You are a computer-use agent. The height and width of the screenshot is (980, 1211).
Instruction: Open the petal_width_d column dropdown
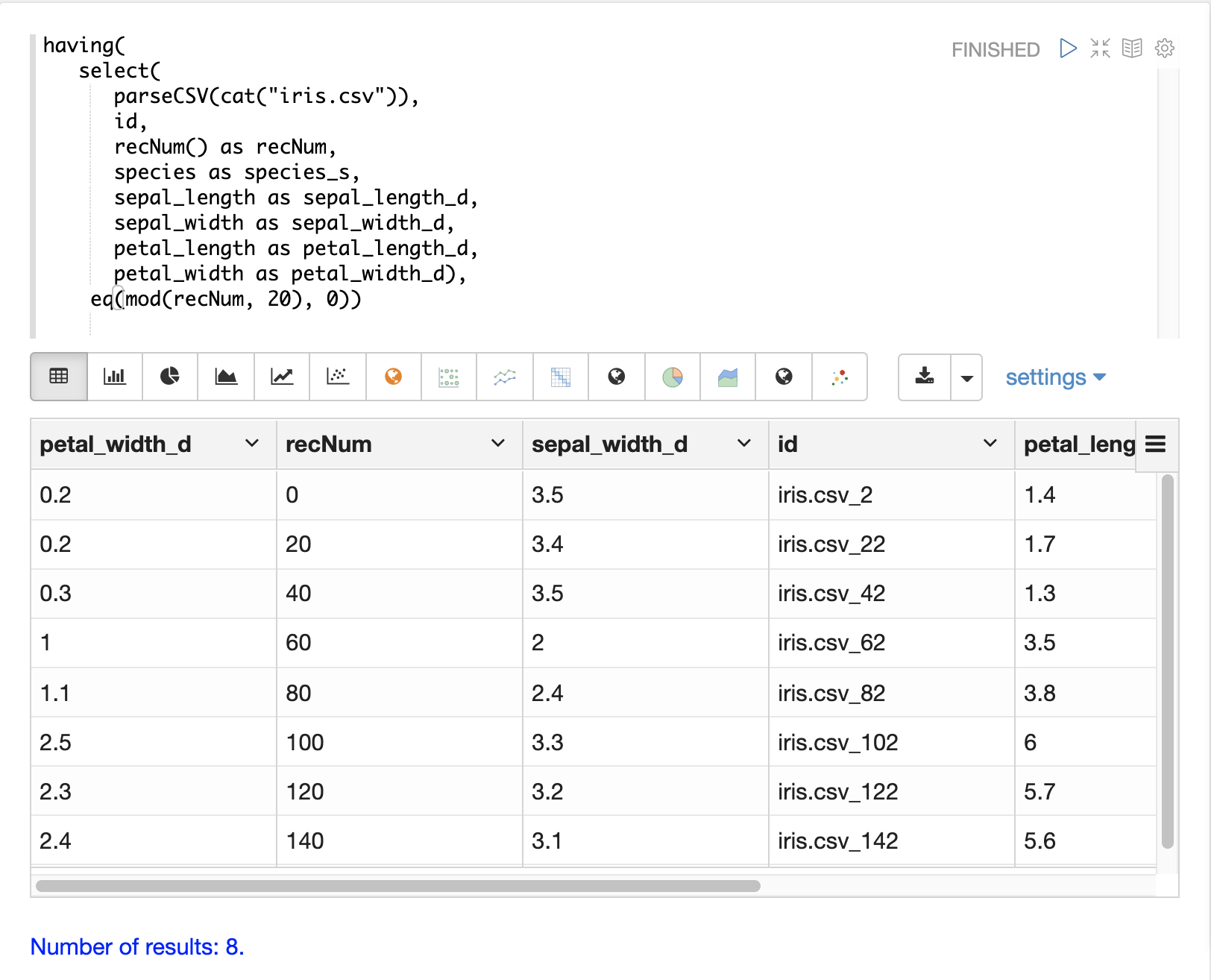[x=252, y=444]
